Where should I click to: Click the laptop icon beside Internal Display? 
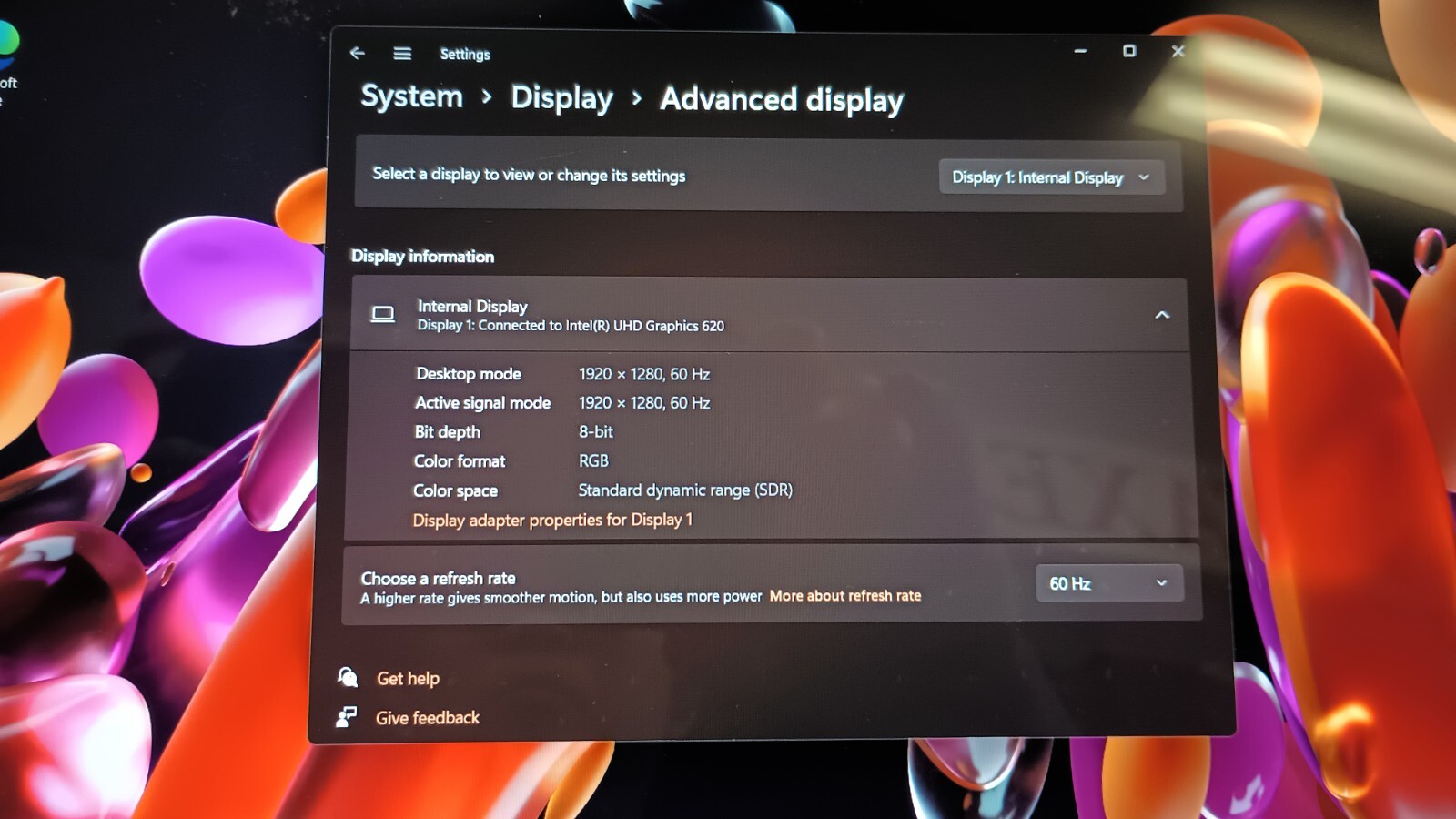pyautogui.click(x=383, y=314)
